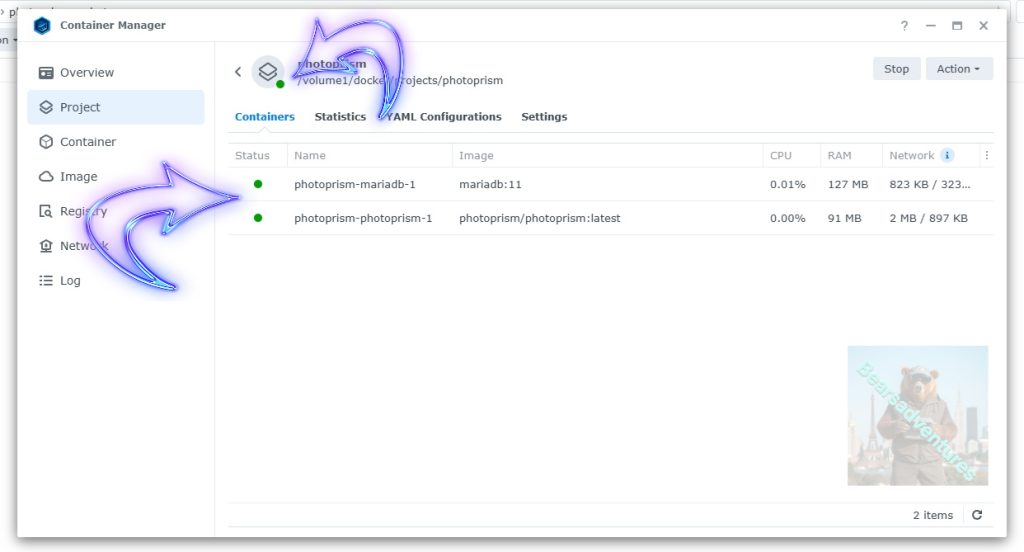The width and height of the screenshot is (1024, 552).
Task: Switch to the Statistics tab
Action: 340,117
